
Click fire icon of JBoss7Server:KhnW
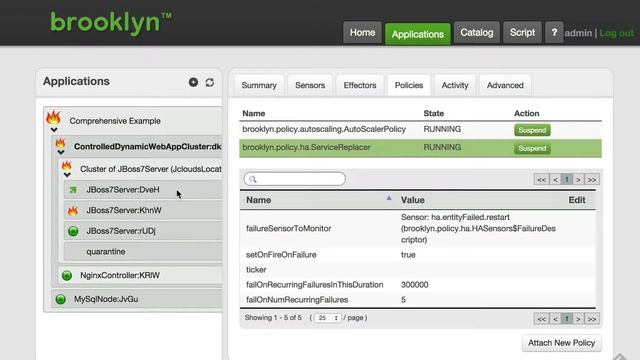tap(73, 211)
